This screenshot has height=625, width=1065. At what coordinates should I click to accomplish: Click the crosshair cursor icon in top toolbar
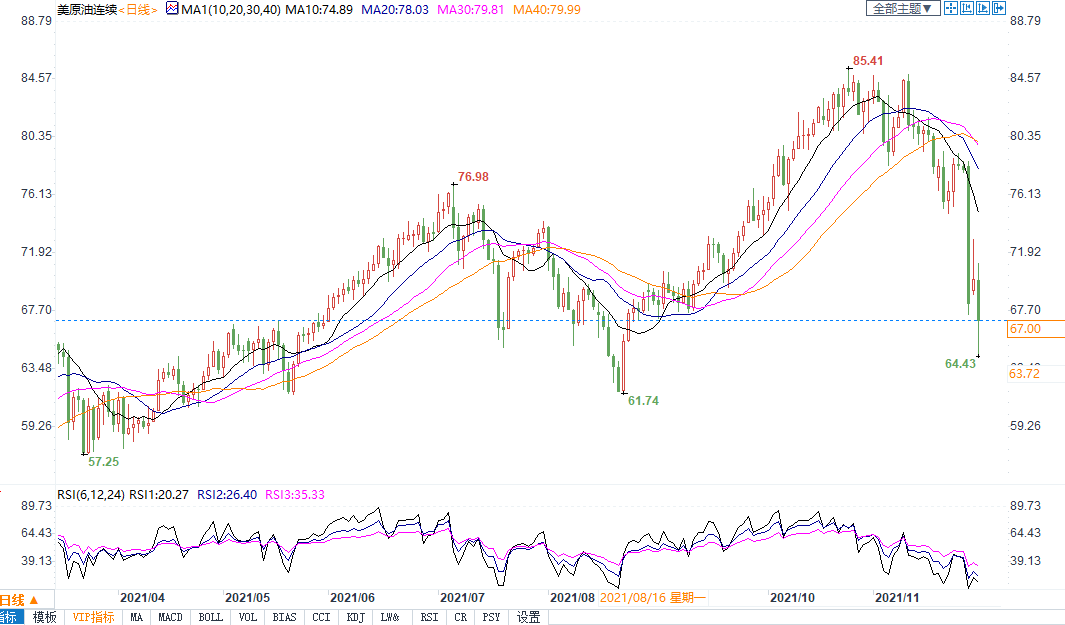coord(951,8)
